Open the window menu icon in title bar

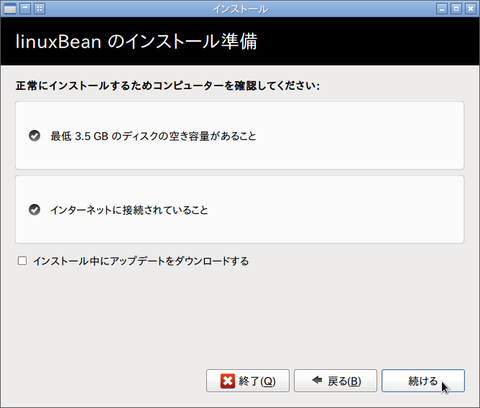[10, 9]
